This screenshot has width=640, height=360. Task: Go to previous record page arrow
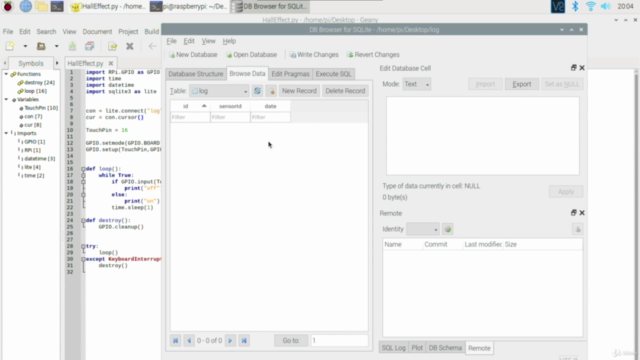[x=189, y=340]
